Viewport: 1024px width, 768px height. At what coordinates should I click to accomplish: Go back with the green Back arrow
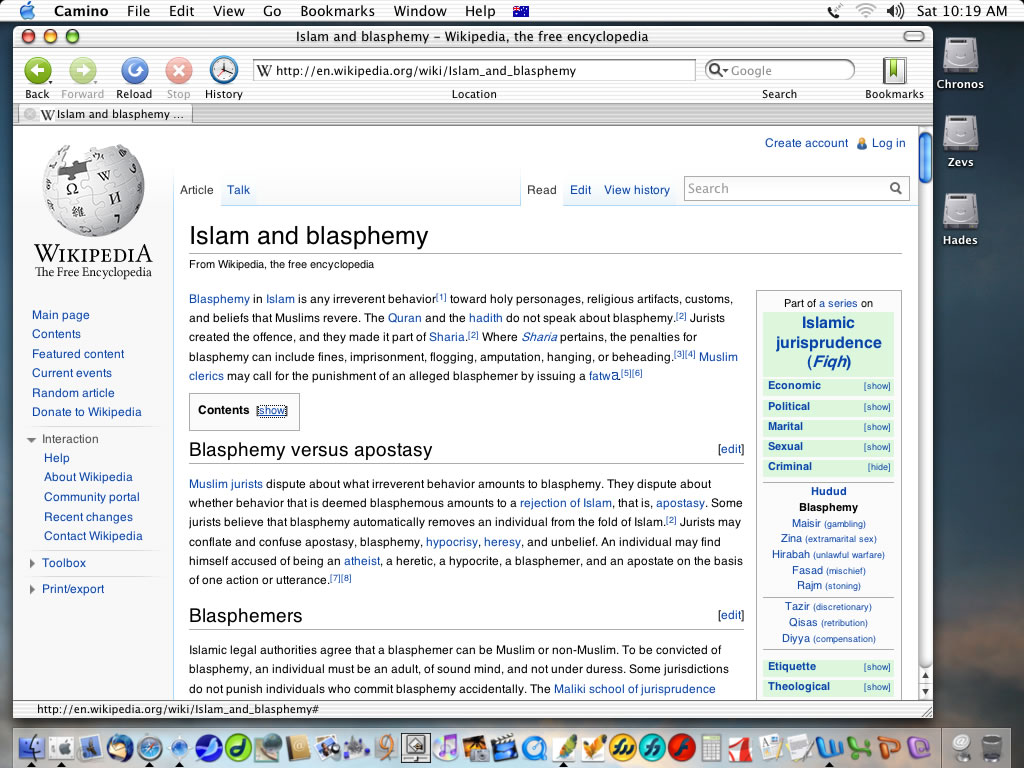(x=37, y=71)
